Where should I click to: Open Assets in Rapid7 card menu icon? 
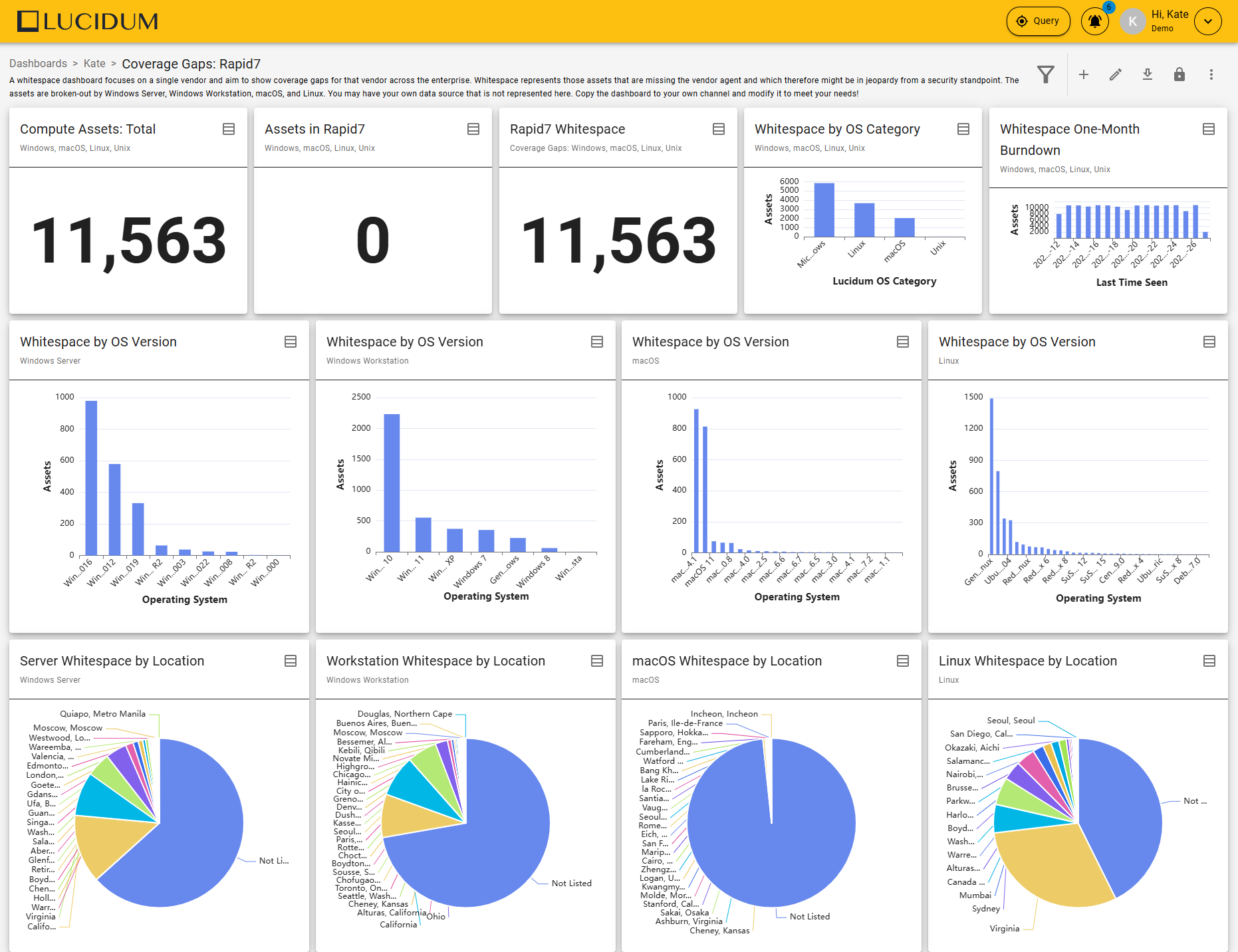(x=473, y=129)
